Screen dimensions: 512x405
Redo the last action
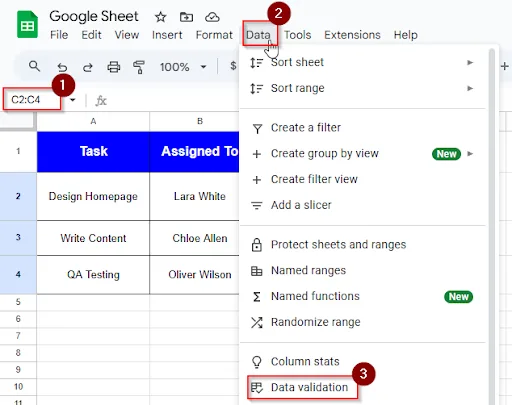click(x=88, y=67)
